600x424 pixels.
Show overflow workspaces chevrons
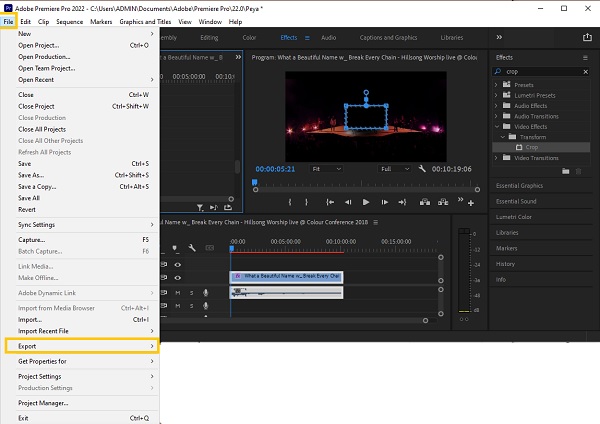tap(499, 37)
